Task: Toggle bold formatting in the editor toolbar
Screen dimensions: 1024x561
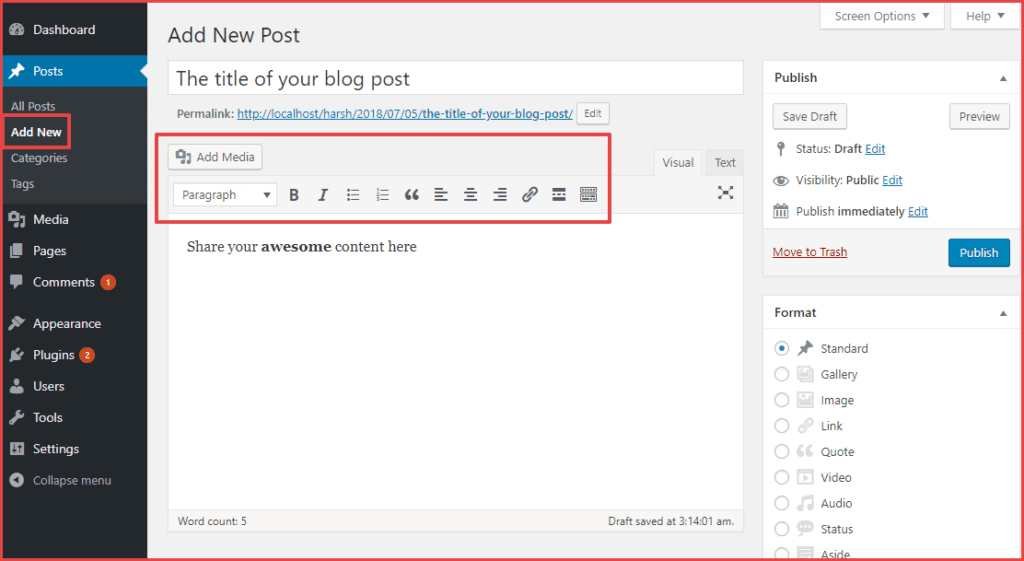Action: [294, 195]
